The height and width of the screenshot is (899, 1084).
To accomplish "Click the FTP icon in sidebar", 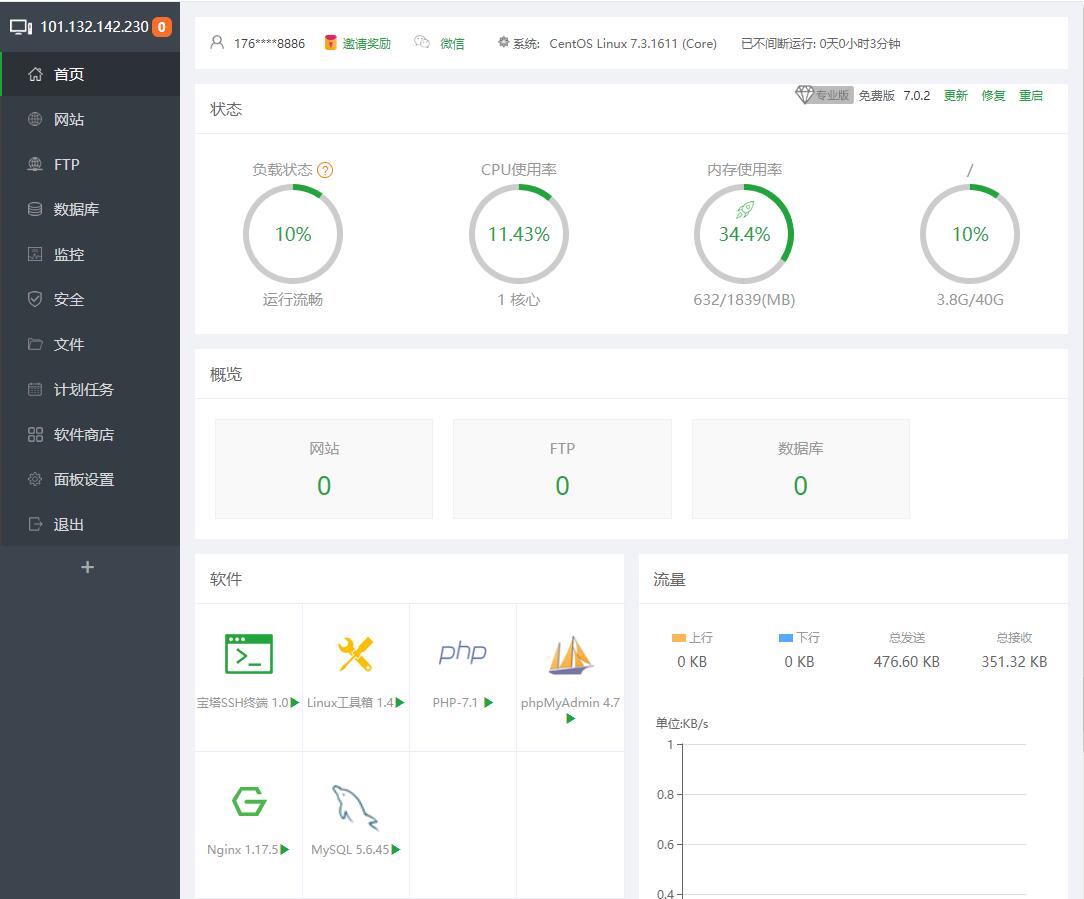I will [35, 164].
